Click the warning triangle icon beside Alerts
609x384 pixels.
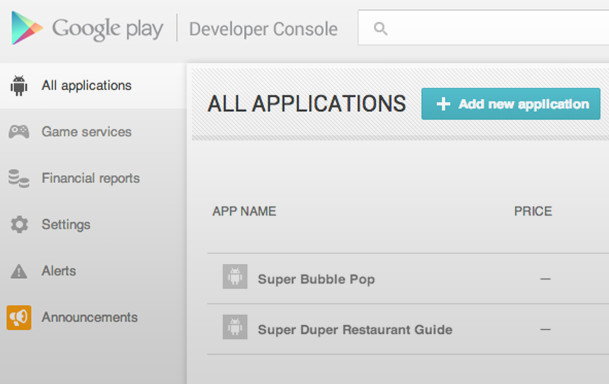[x=19, y=271]
